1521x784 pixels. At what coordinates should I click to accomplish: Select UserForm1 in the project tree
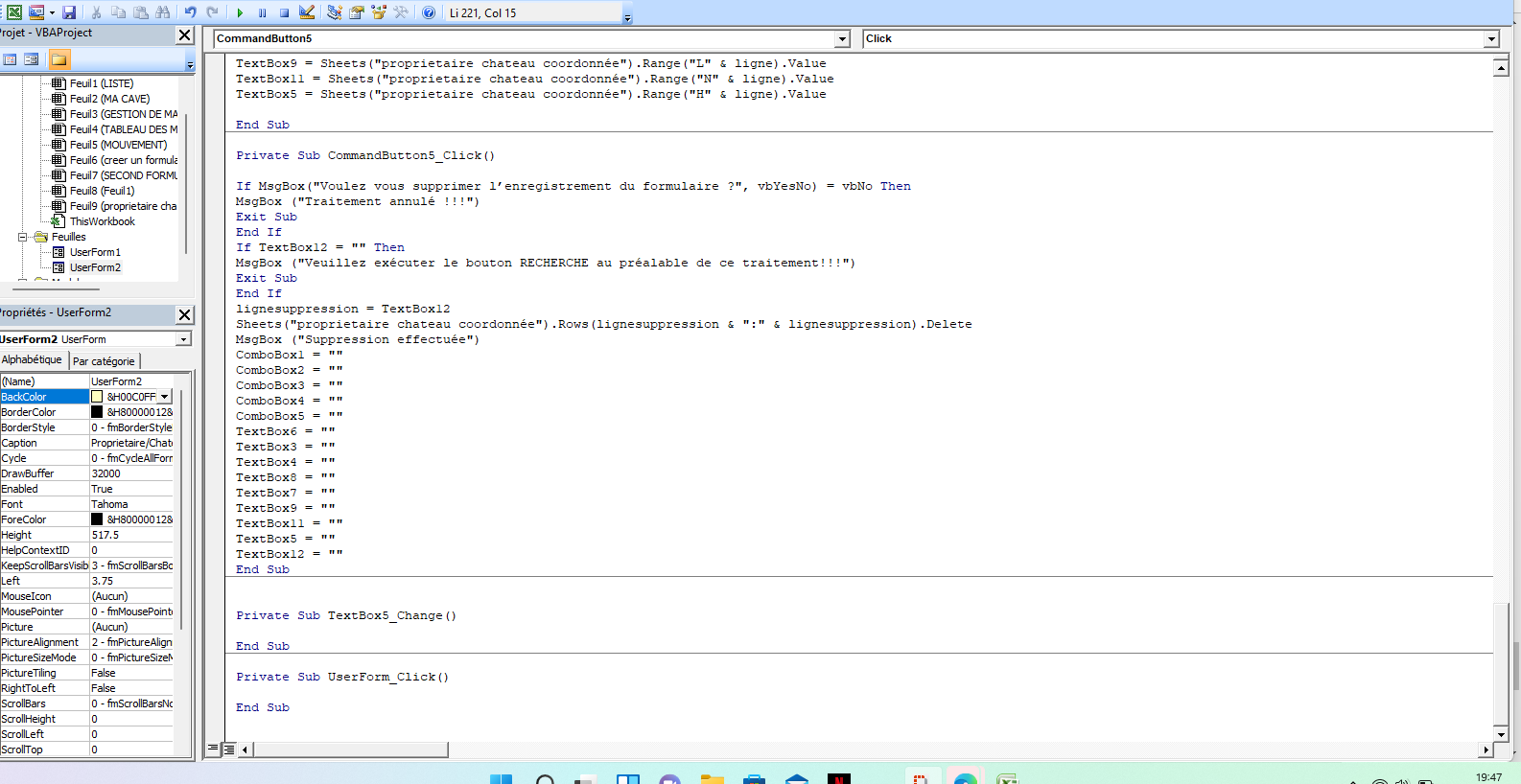pos(95,252)
